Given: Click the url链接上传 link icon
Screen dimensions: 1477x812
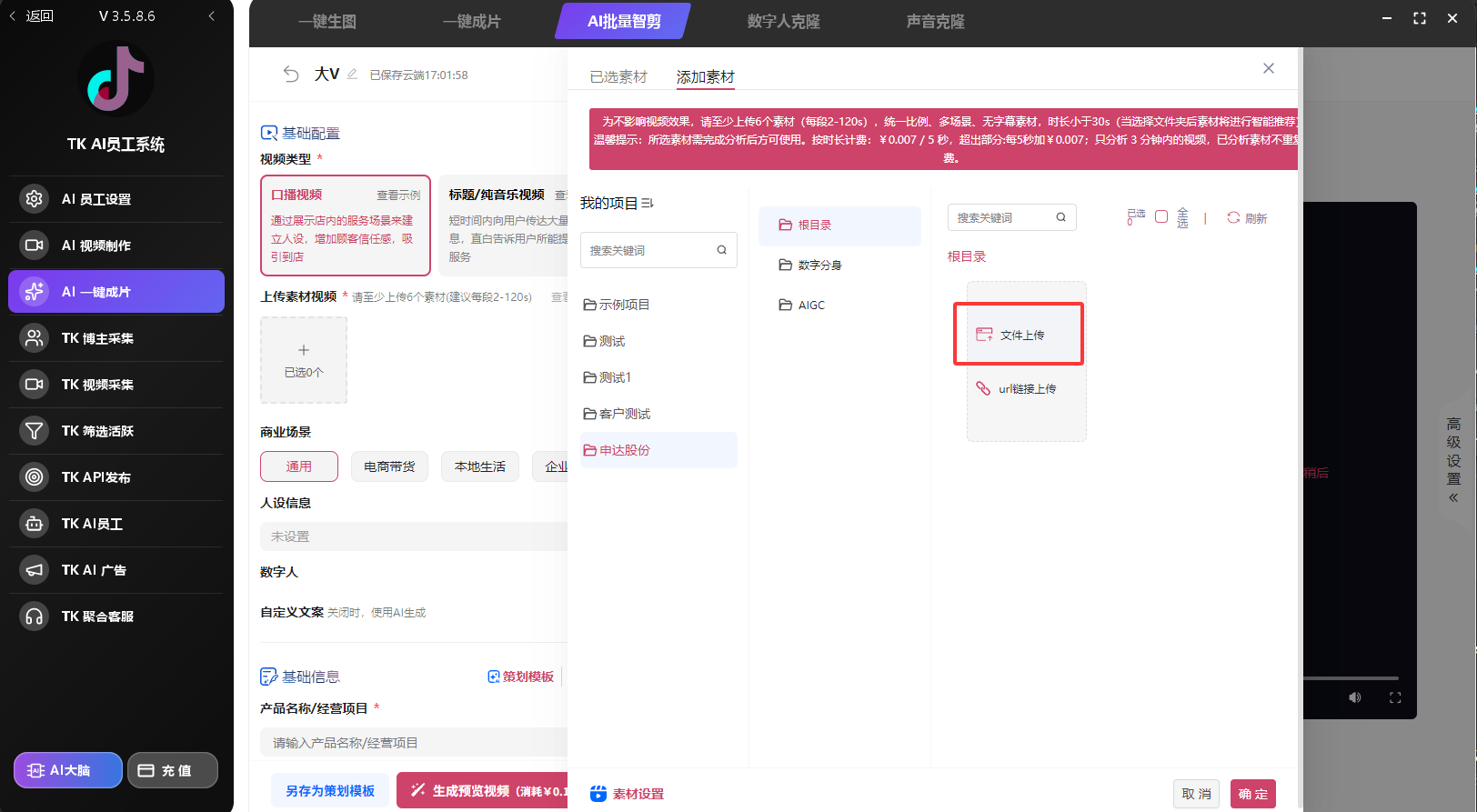Looking at the screenshot, I should point(983,388).
